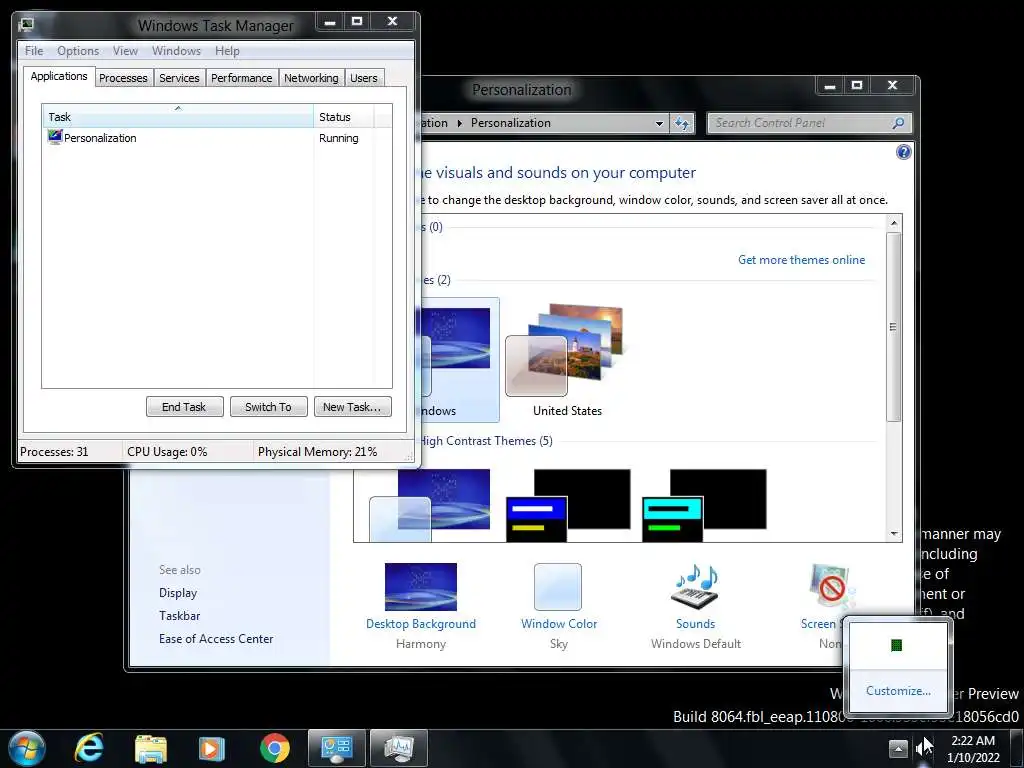
Task: Click the refresh button beside address bar
Action: [682, 123]
